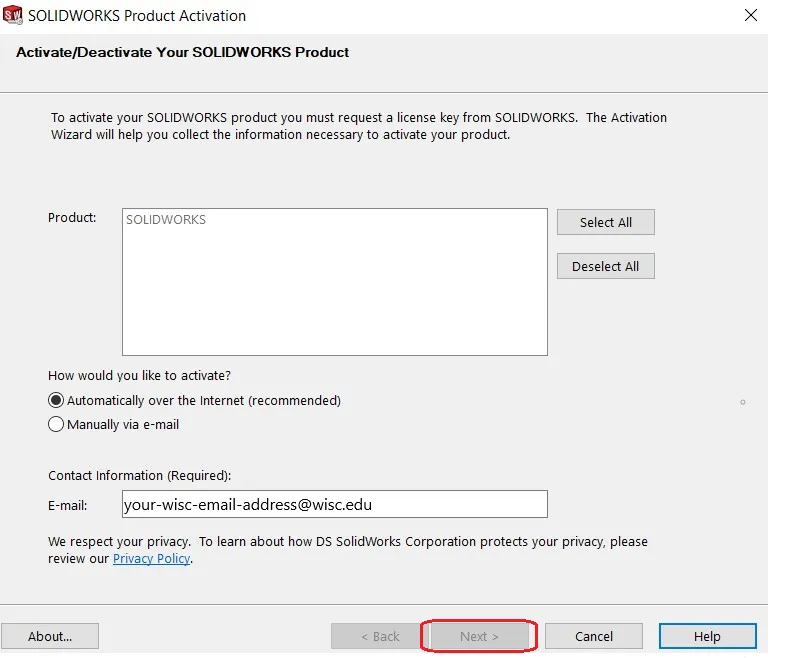This screenshot has height=658, width=786.
Task: Cancel the activation wizard
Action: [x=594, y=636]
